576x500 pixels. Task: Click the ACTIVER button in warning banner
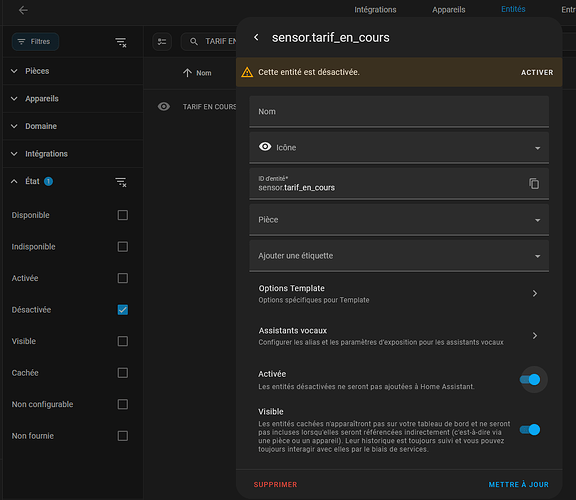tap(537, 72)
